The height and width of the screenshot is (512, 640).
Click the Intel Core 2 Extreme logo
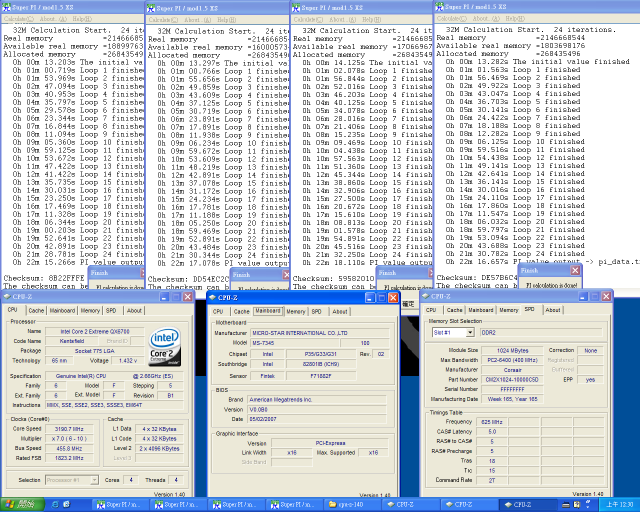164,347
